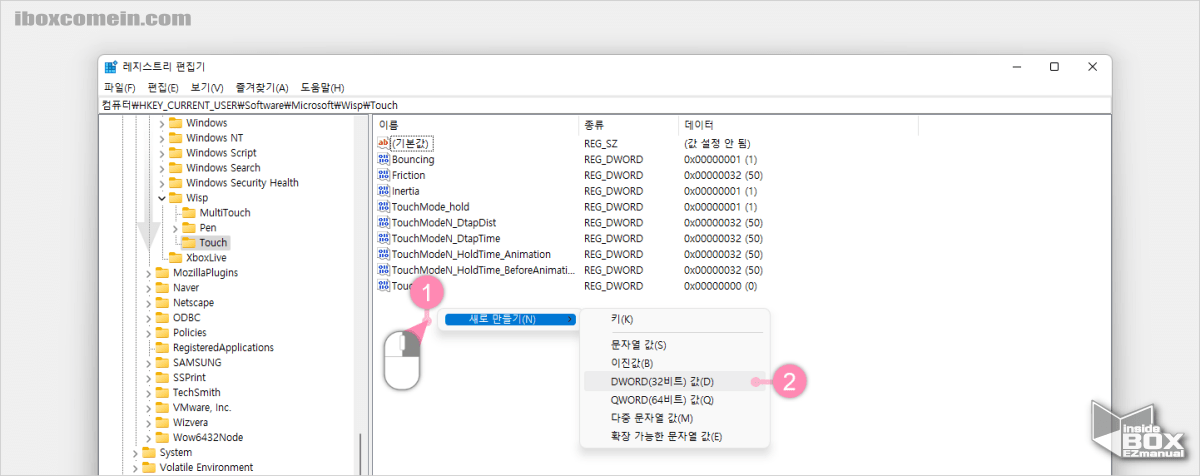Expand the ODBC tree node
The height and width of the screenshot is (476, 1200).
pyautogui.click(x=149, y=317)
